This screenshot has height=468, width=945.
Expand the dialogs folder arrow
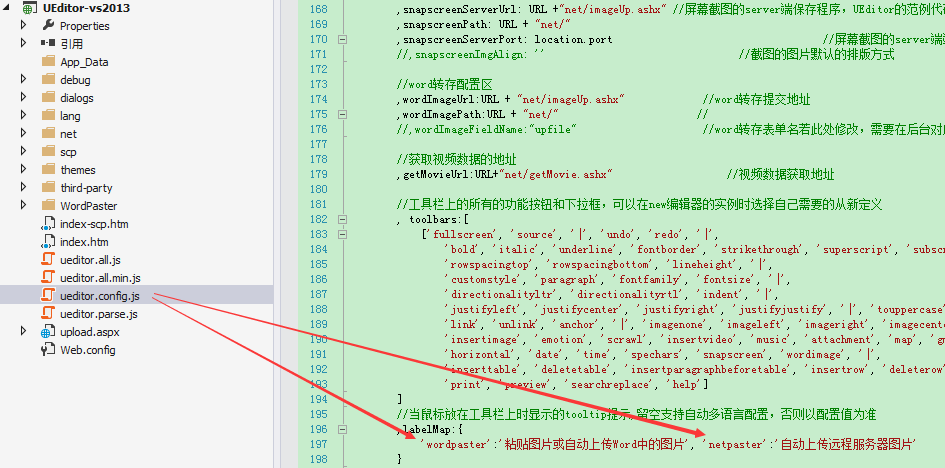(x=24, y=97)
